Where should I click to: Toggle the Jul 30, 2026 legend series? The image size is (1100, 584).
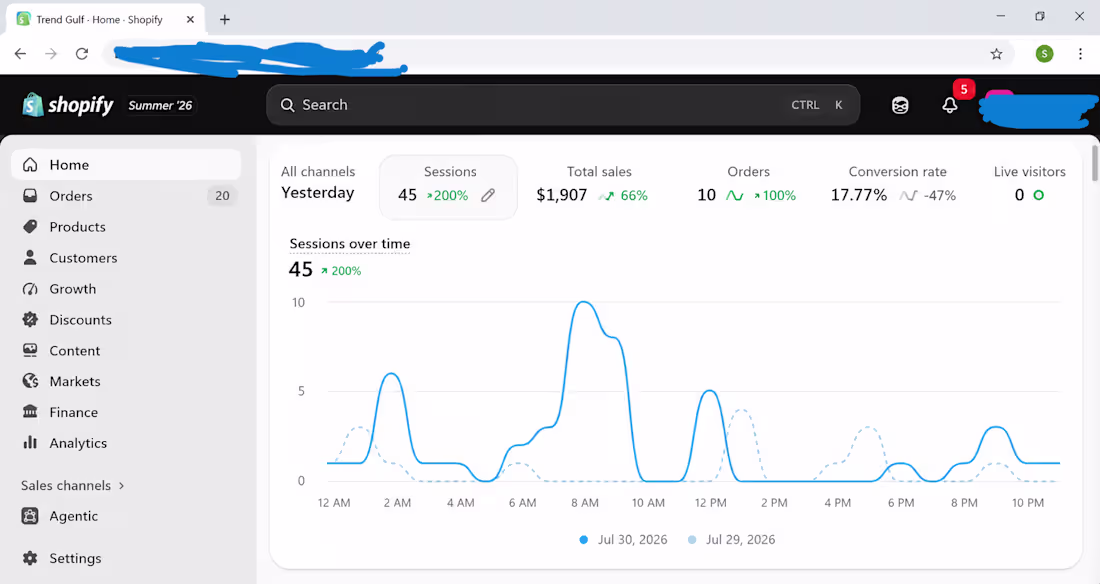624,540
